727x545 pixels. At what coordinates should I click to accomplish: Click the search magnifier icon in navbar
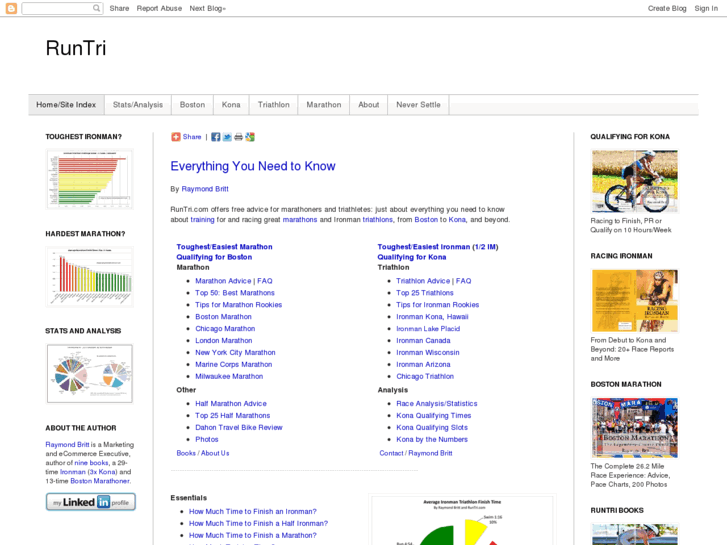pos(96,8)
